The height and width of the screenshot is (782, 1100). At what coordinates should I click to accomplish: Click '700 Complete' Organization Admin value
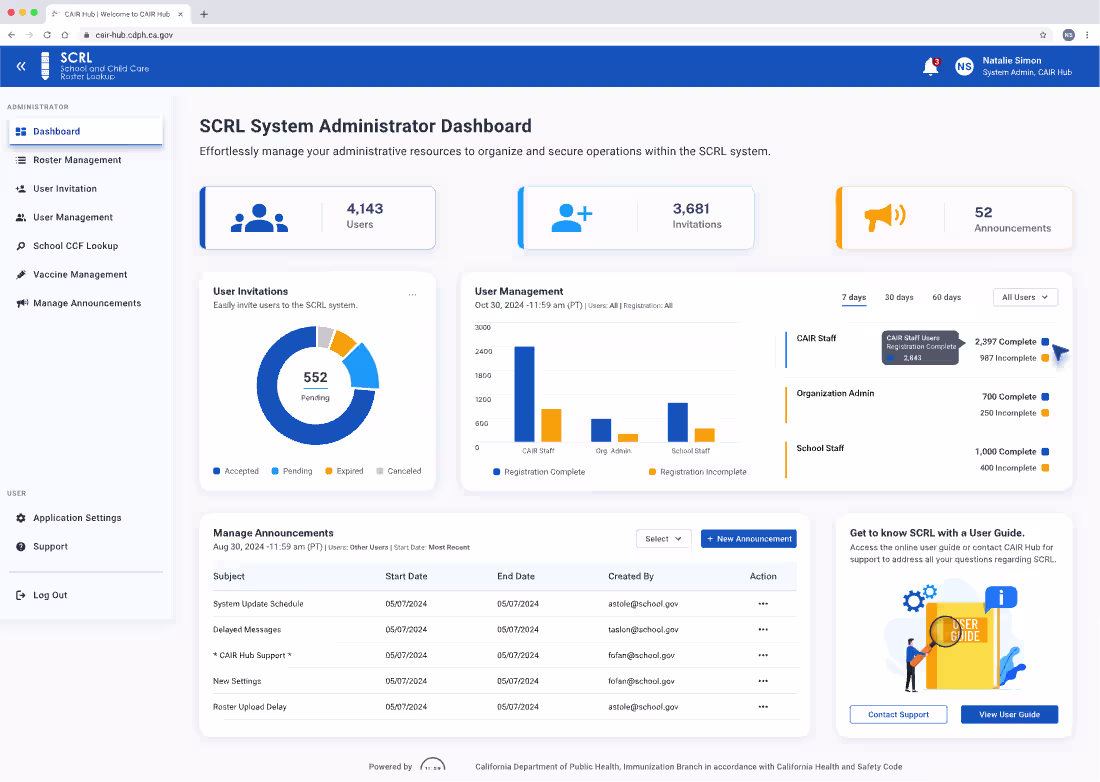(x=1009, y=398)
